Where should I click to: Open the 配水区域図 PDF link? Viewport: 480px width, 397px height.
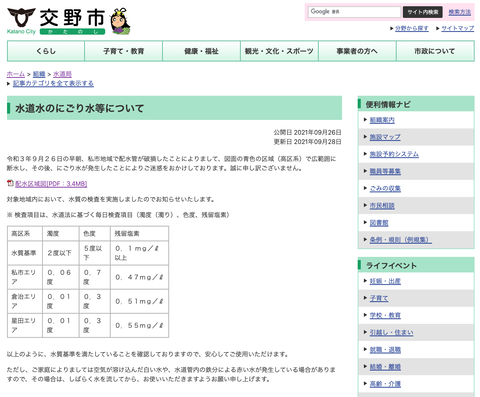point(51,184)
